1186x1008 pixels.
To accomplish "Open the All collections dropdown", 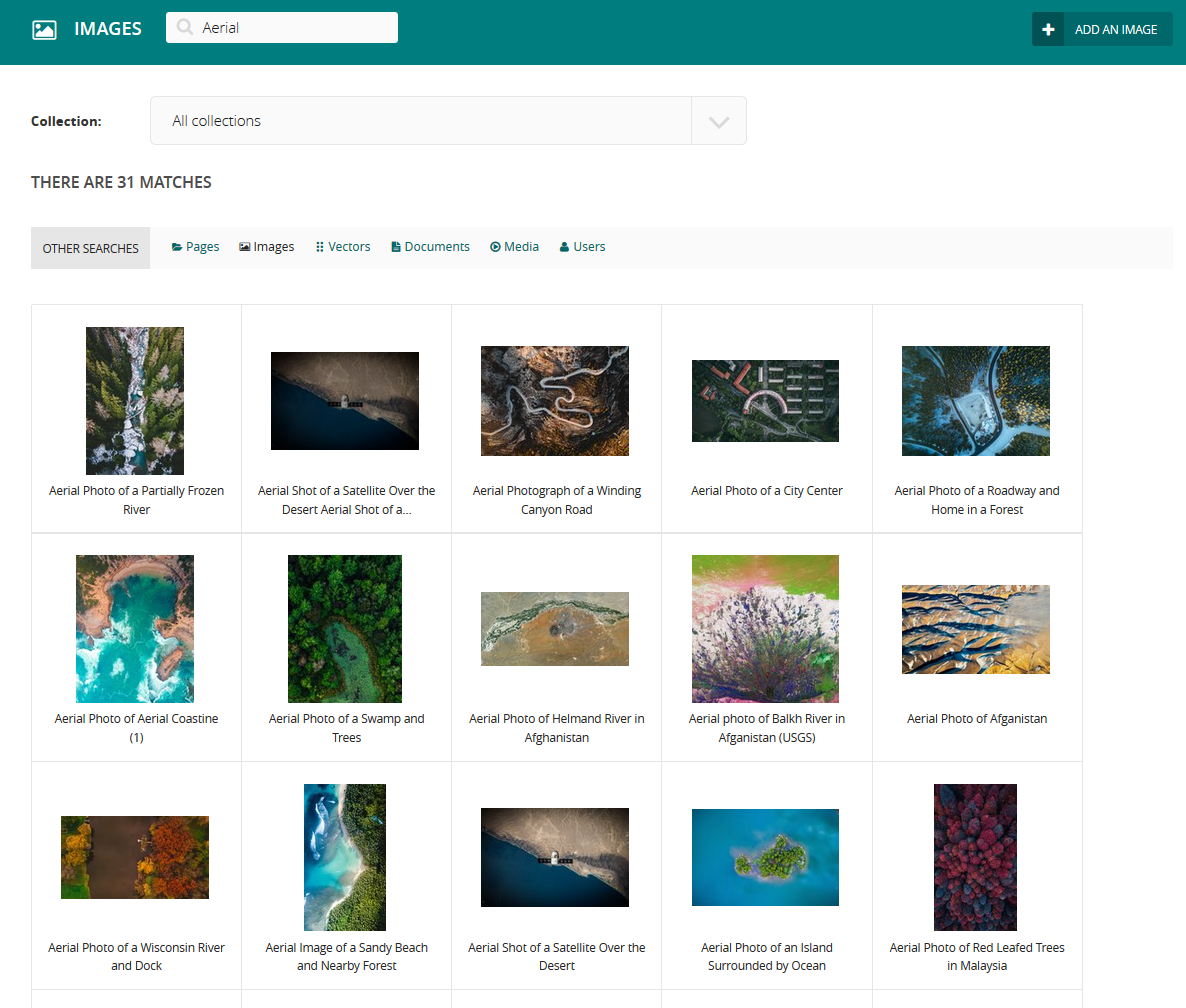I will [420, 120].
